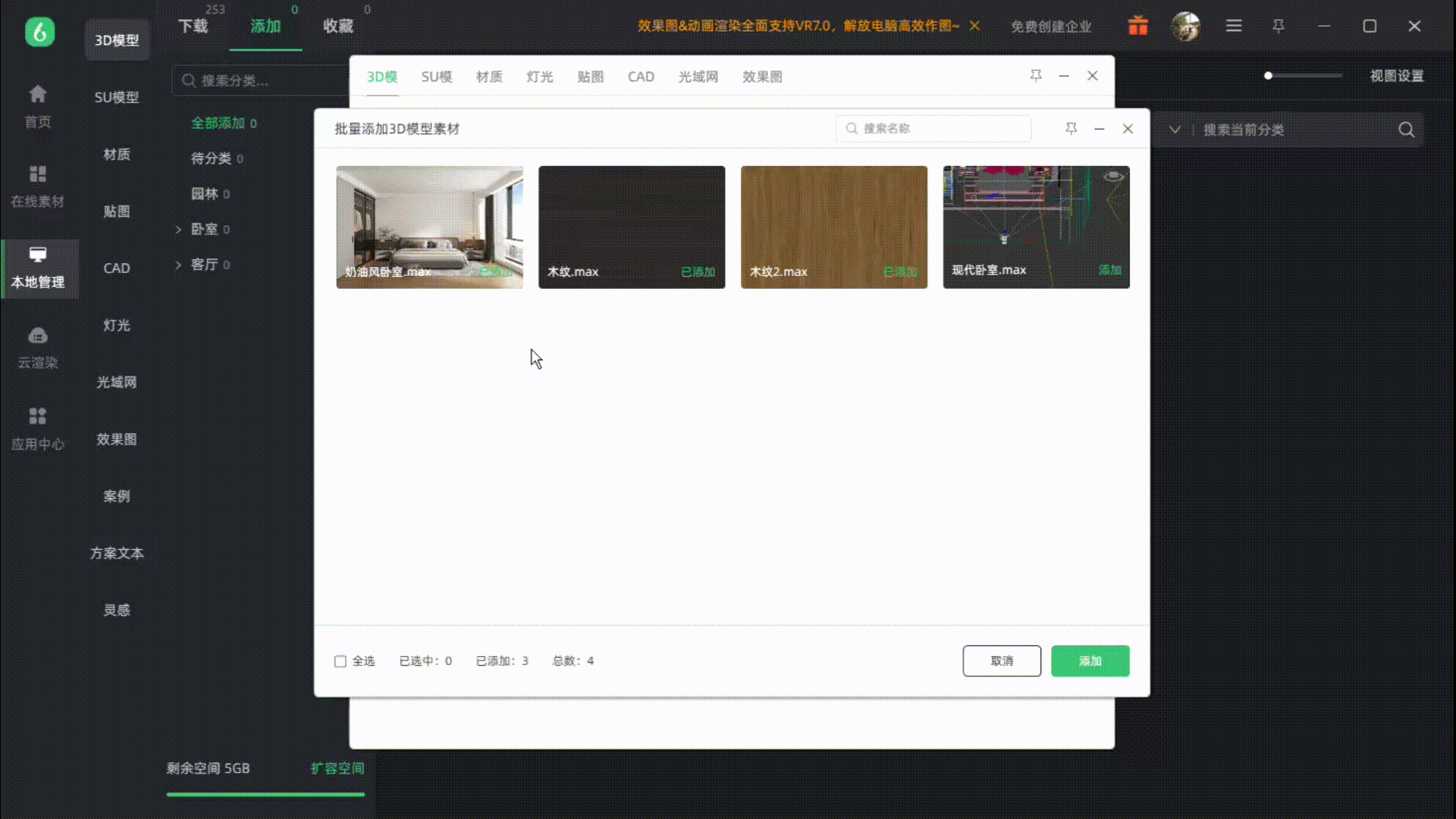This screenshot has width=1456, height=819.
Task: Select the SU模 tab in window
Action: (436, 77)
